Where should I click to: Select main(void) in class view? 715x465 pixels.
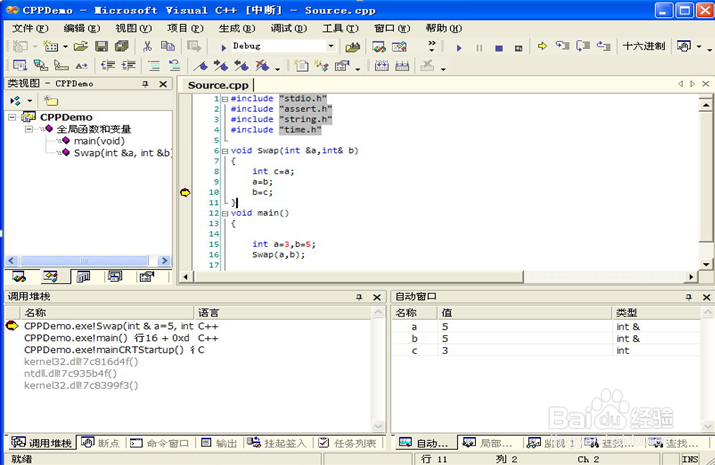point(99,141)
